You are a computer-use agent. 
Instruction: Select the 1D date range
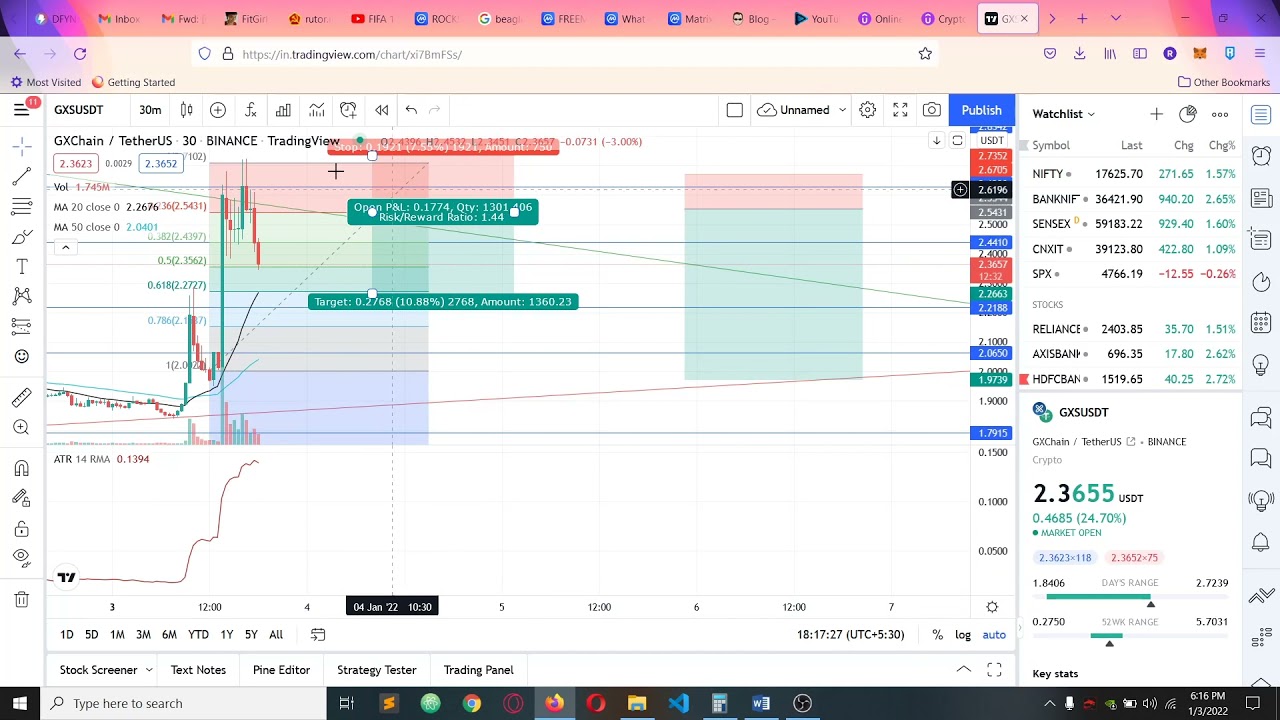pyautogui.click(x=66, y=635)
